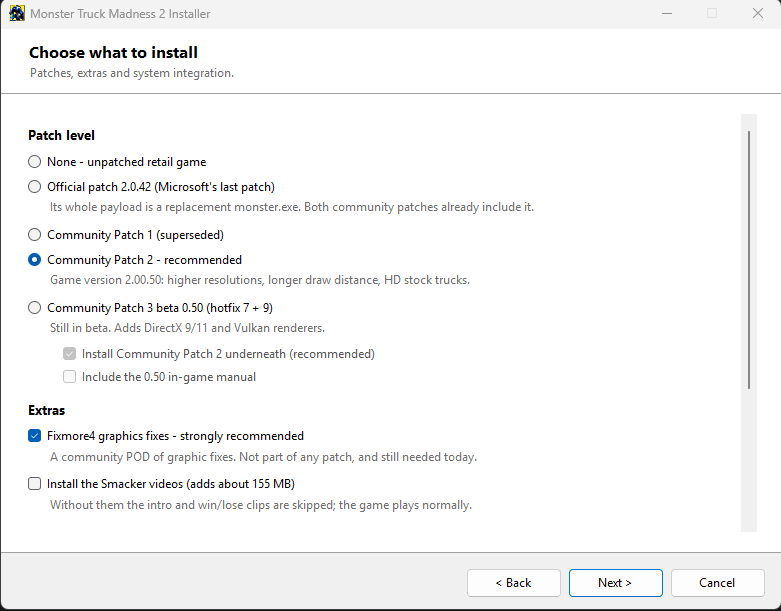Choose Official patch 2.0.42 radio button

coord(34,187)
